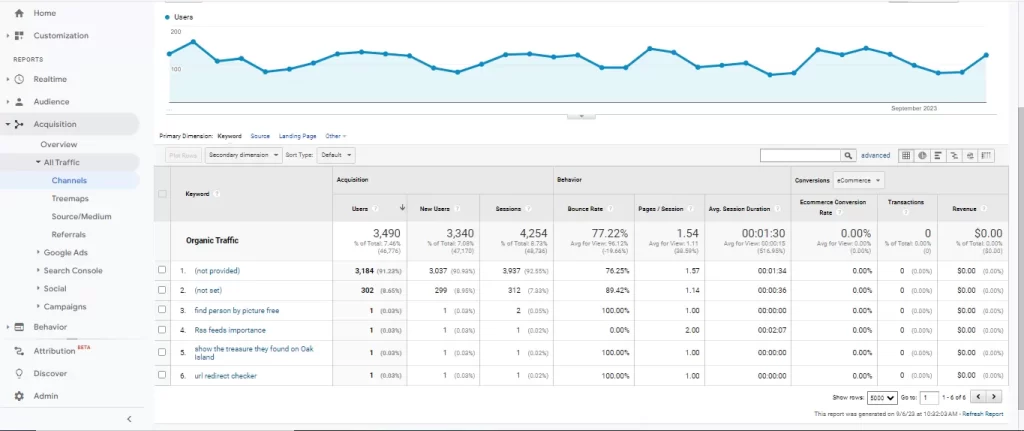Image resolution: width=1024 pixels, height=431 pixels.
Task: Select the pivot table view icon
Action: tap(986, 156)
